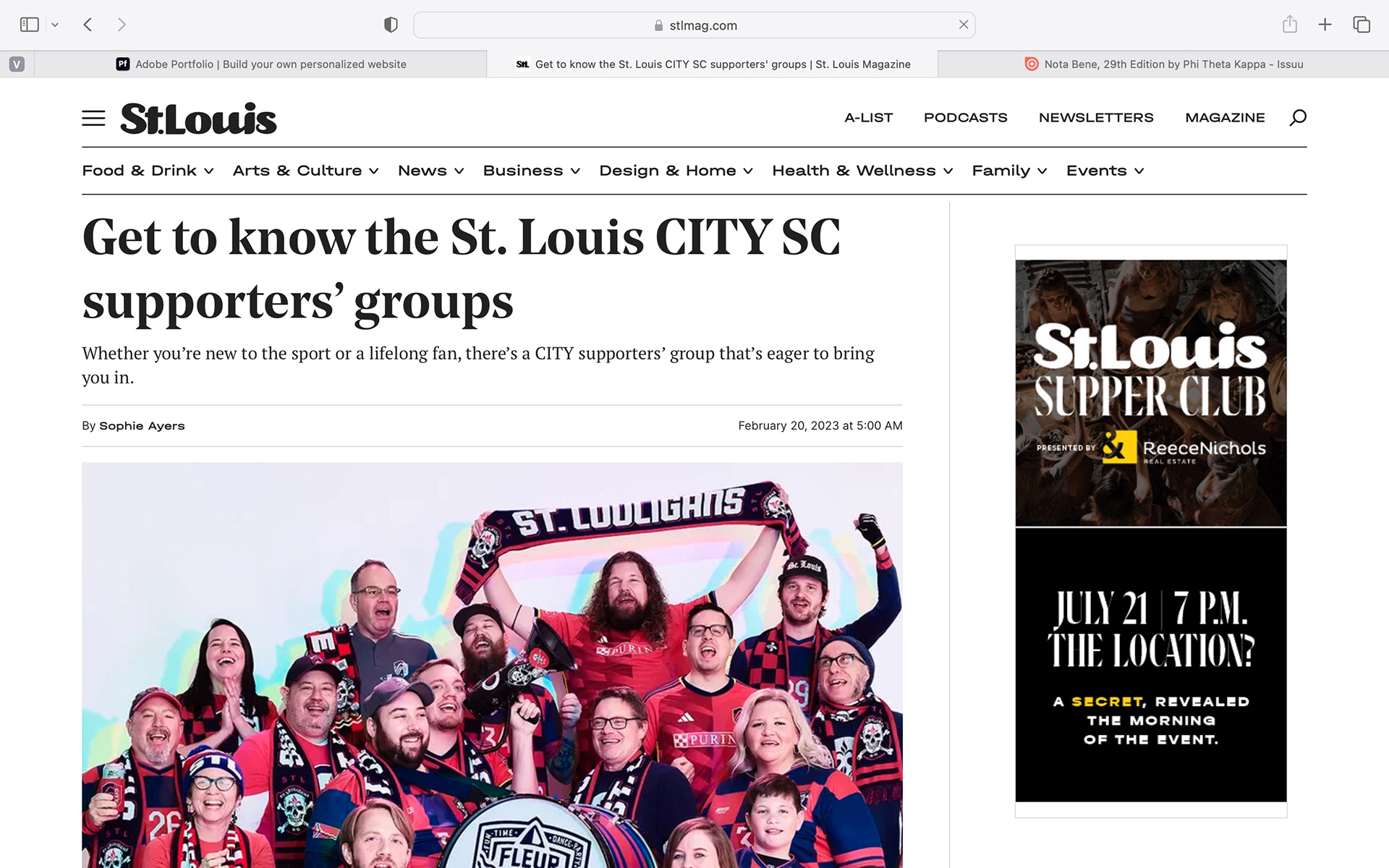This screenshot has width=1389, height=868.
Task: Go back to the previous page
Action: coord(88,25)
